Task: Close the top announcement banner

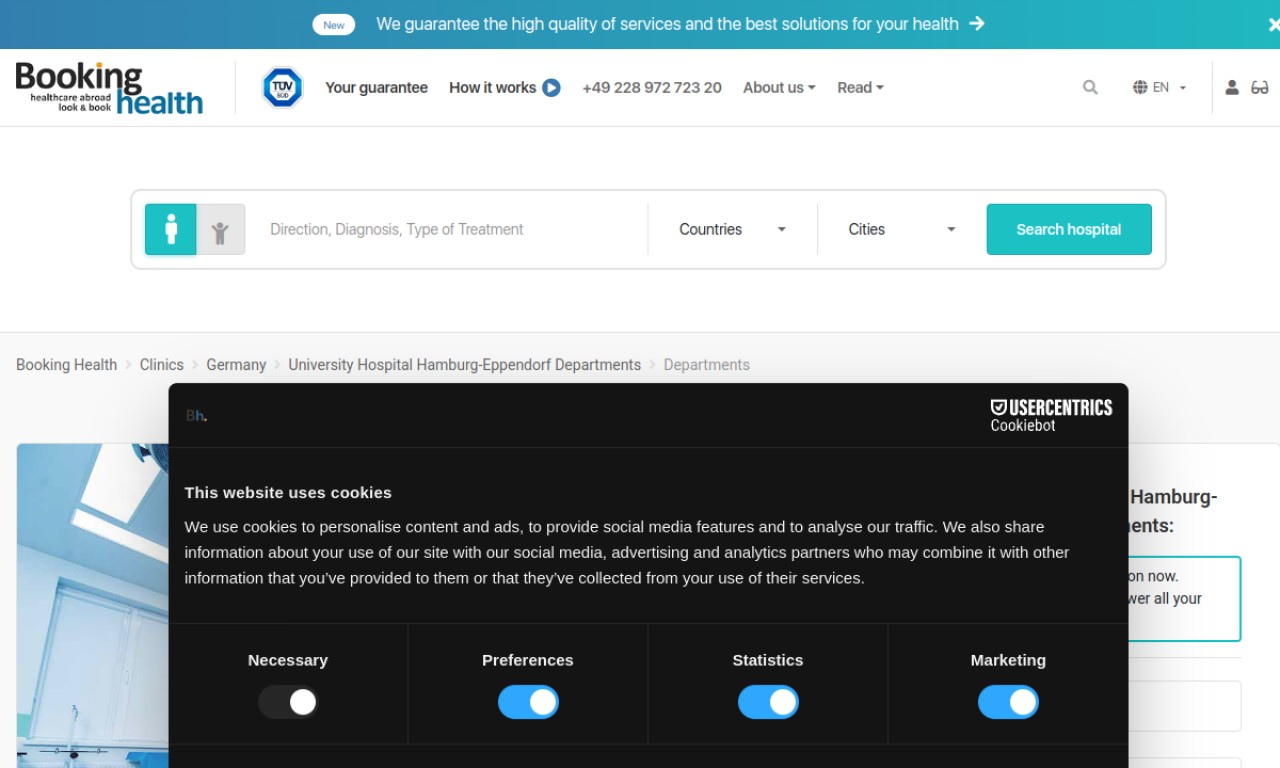Action: click(1273, 24)
